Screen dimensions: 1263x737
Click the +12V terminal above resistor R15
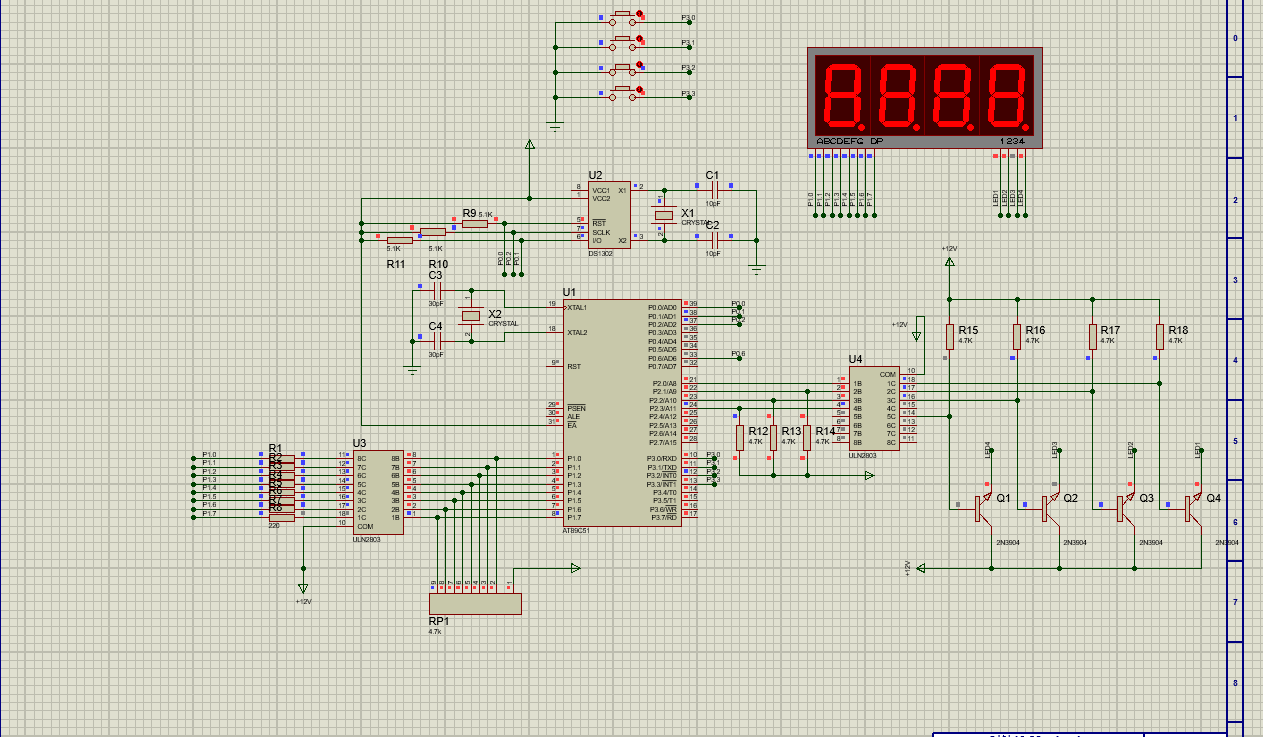click(x=949, y=261)
